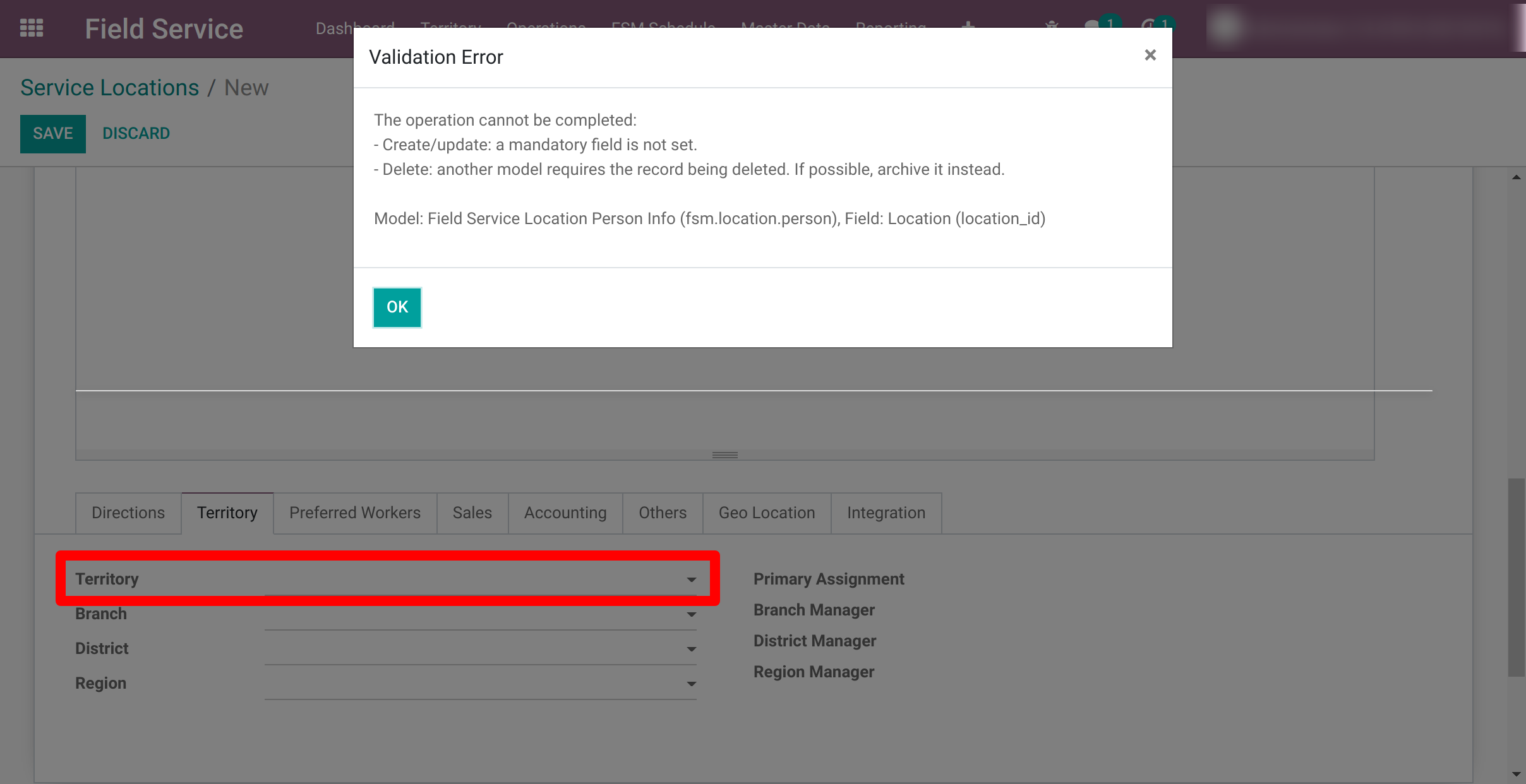Open the Reporting menu
The height and width of the screenshot is (784, 1526).
point(891,27)
